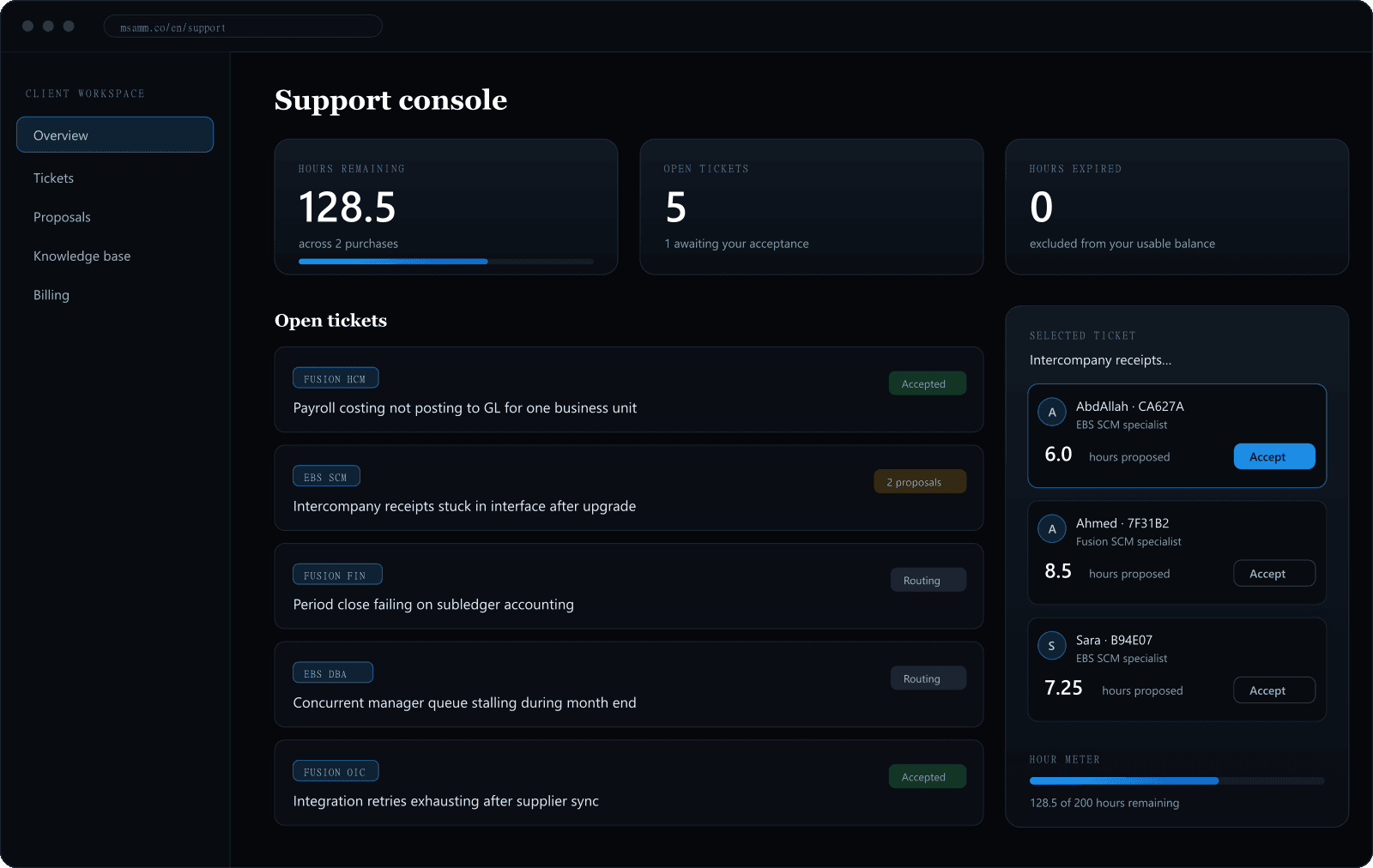Click Sara's avatar icon

pyautogui.click(x=1052, y=646)
